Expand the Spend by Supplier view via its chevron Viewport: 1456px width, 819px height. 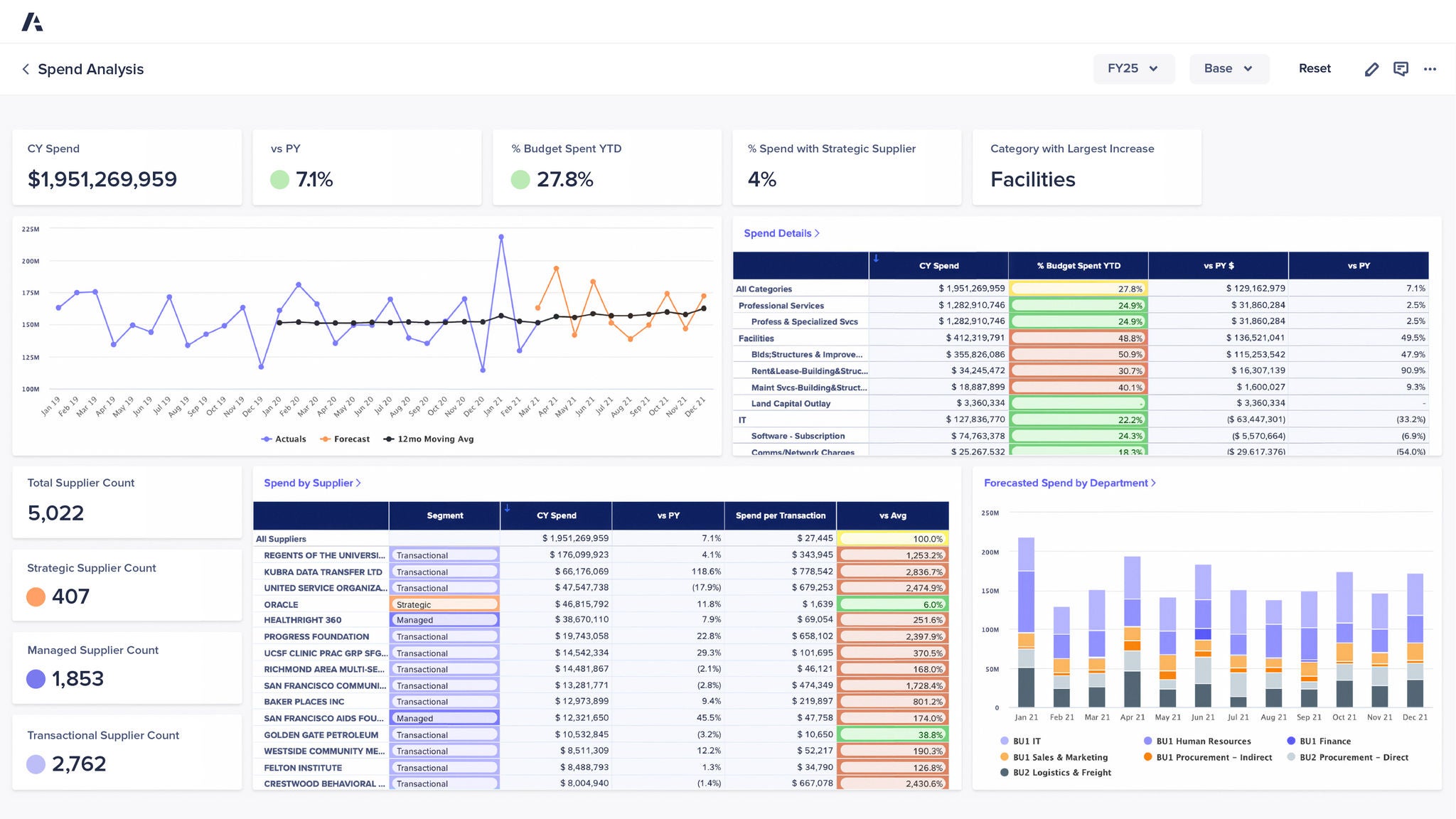(x=358, y=483)
